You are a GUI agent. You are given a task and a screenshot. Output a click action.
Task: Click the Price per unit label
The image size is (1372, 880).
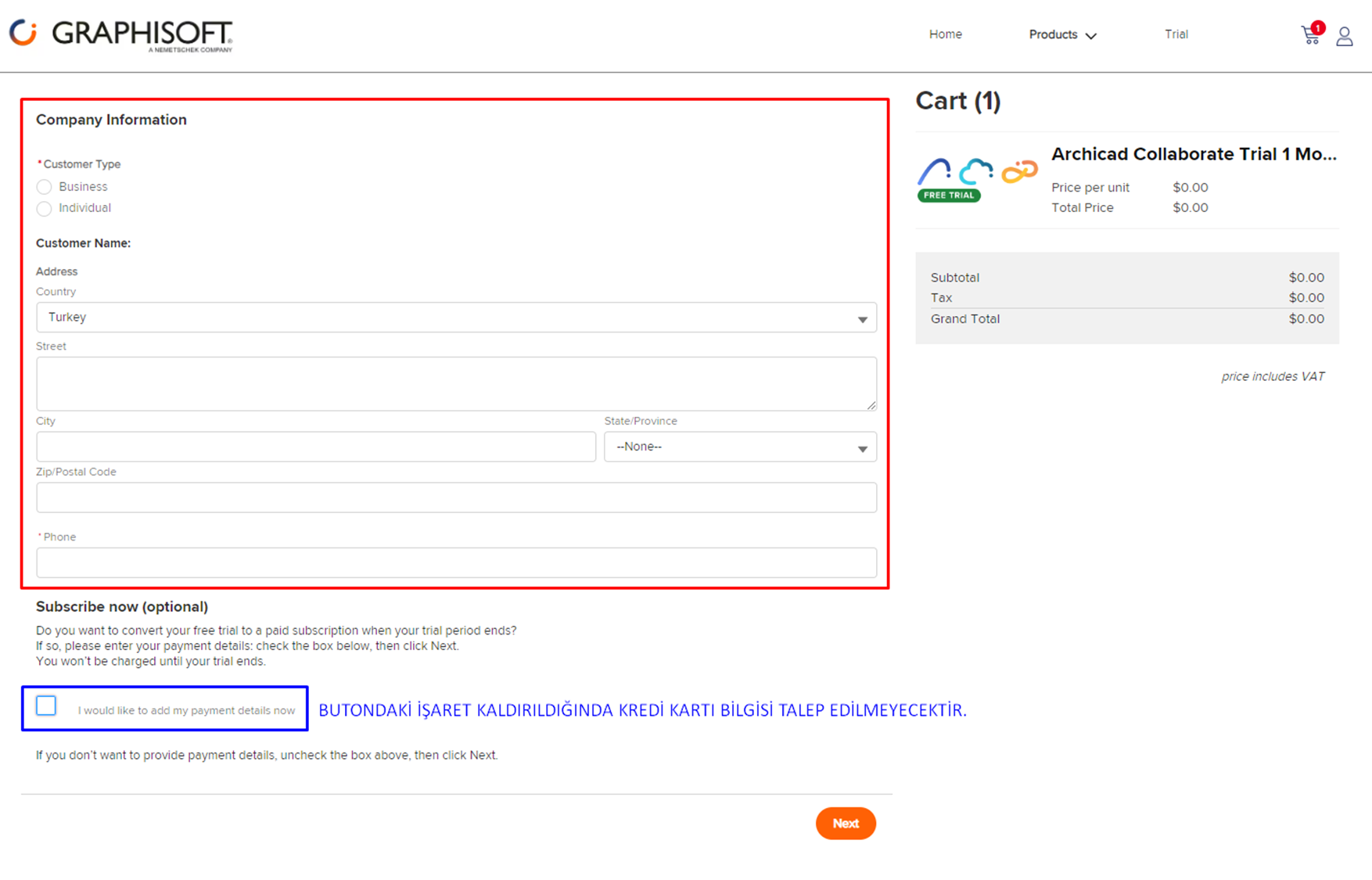click(x=1090, y=188)
